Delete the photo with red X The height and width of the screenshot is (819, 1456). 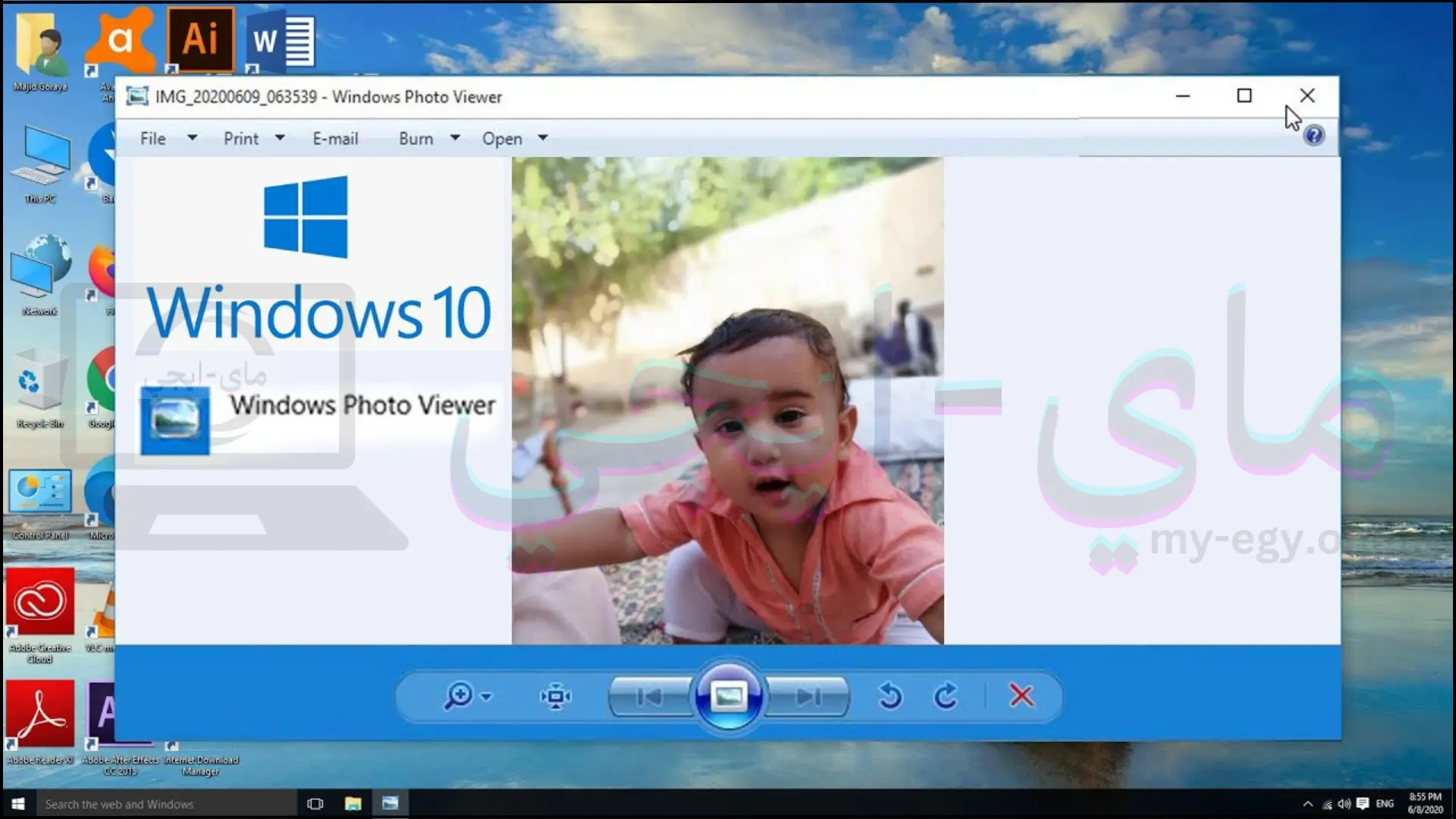coord(1021,695)
